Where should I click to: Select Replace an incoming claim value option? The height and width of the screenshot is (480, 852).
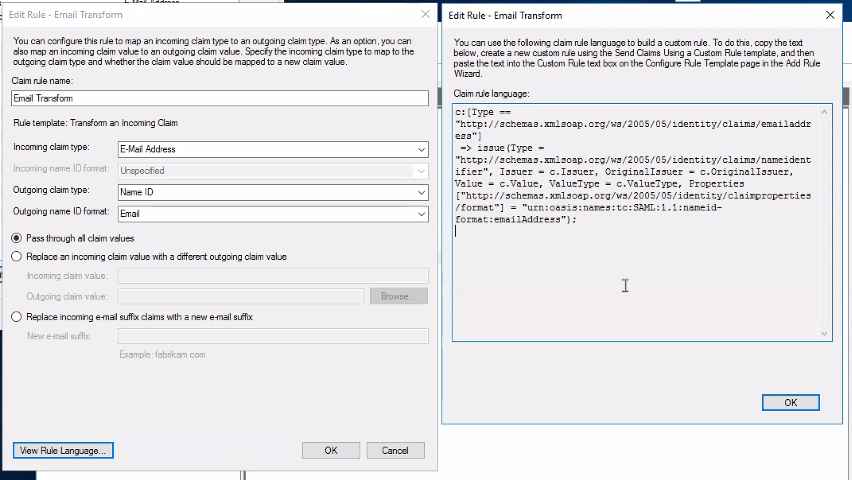tap(16, 257)
